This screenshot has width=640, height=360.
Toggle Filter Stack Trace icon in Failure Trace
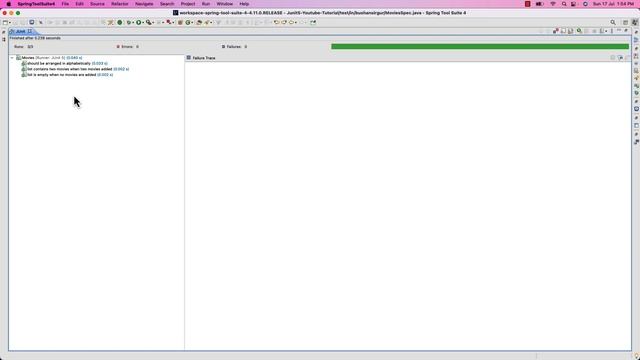[620, 58]
